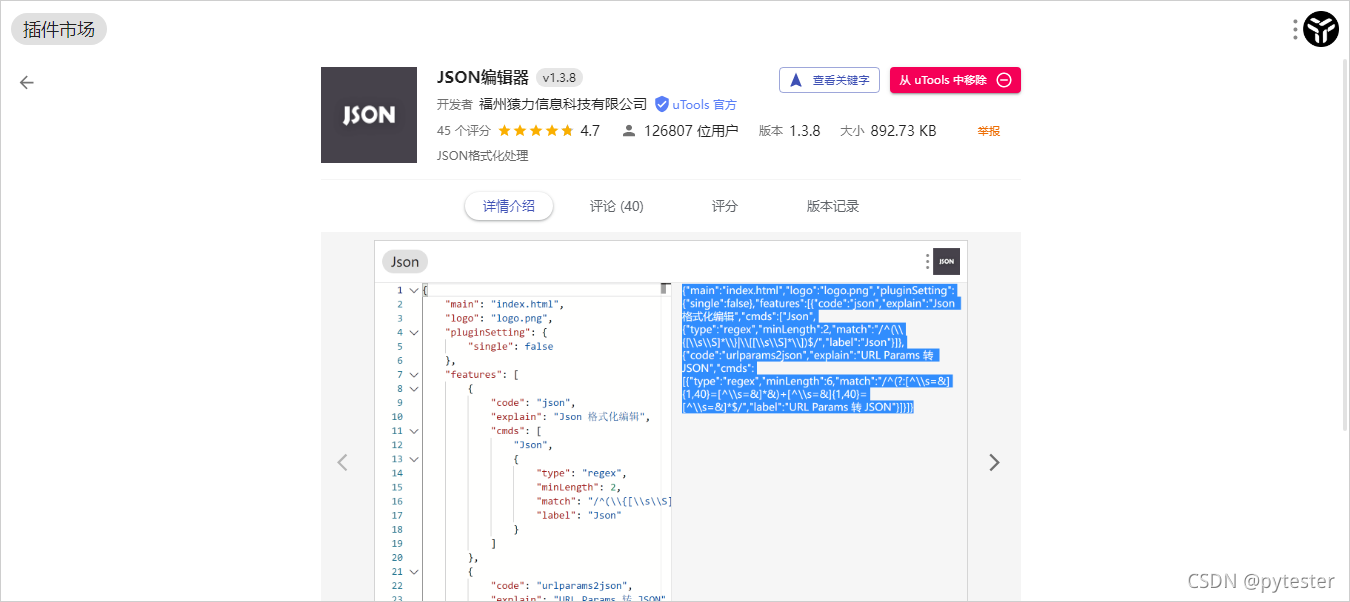Click the verified shield icon by uTools 官方
The width and height of the screenshot is (1350, 602).
[x=662, y=104]
